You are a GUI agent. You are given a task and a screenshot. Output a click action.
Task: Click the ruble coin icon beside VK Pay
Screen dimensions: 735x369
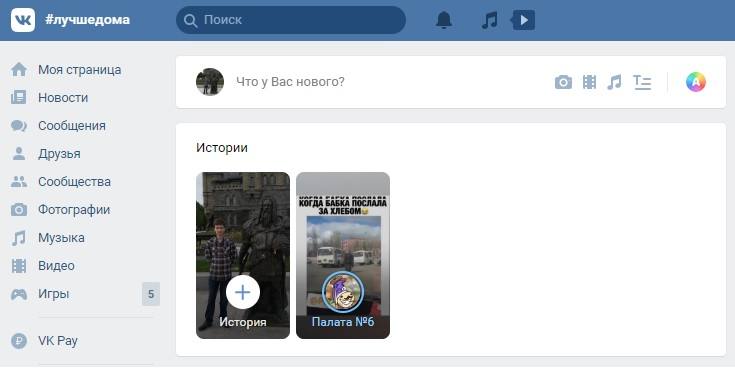(x=19, y=341)
